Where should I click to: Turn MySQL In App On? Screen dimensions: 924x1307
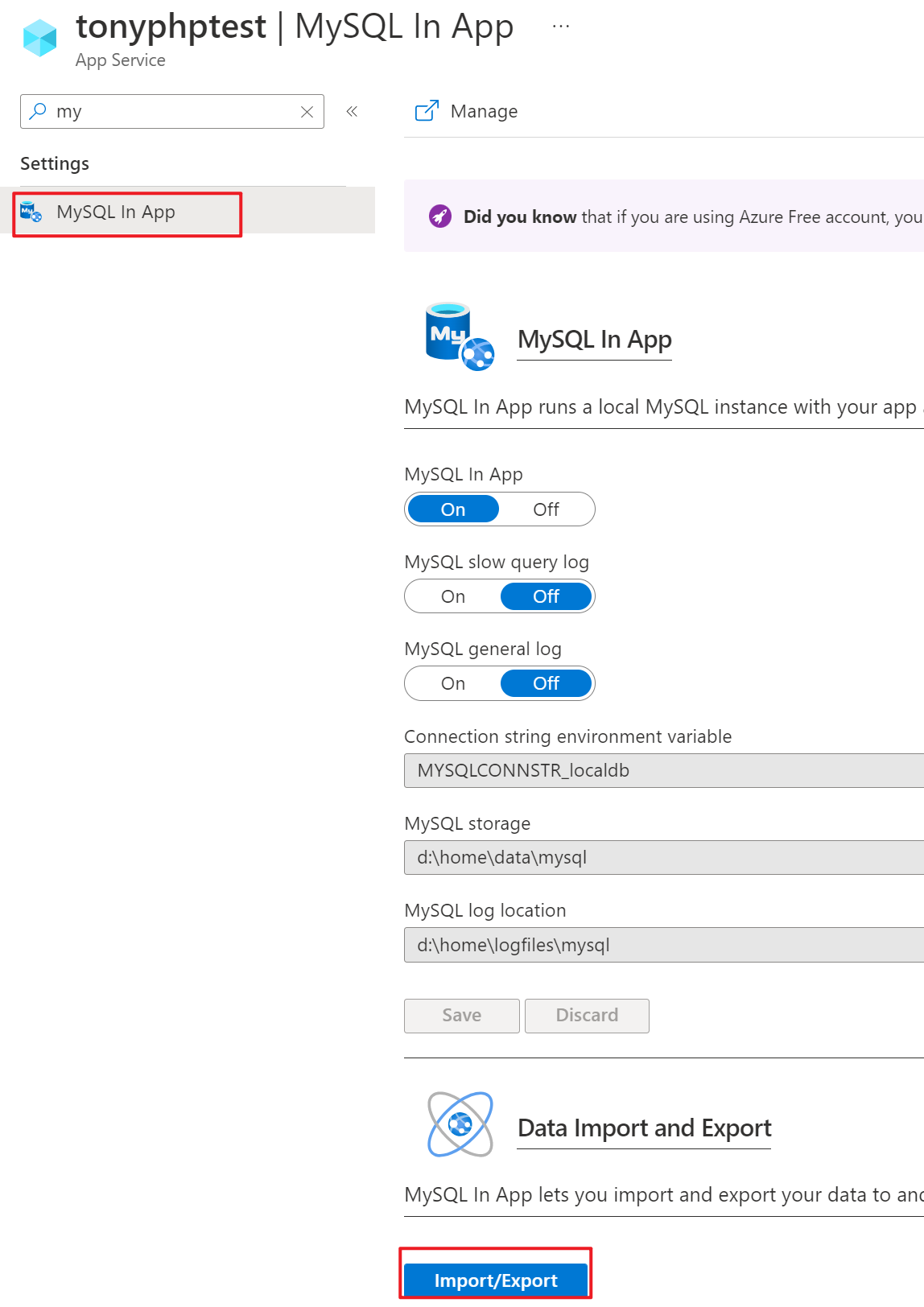453,509
